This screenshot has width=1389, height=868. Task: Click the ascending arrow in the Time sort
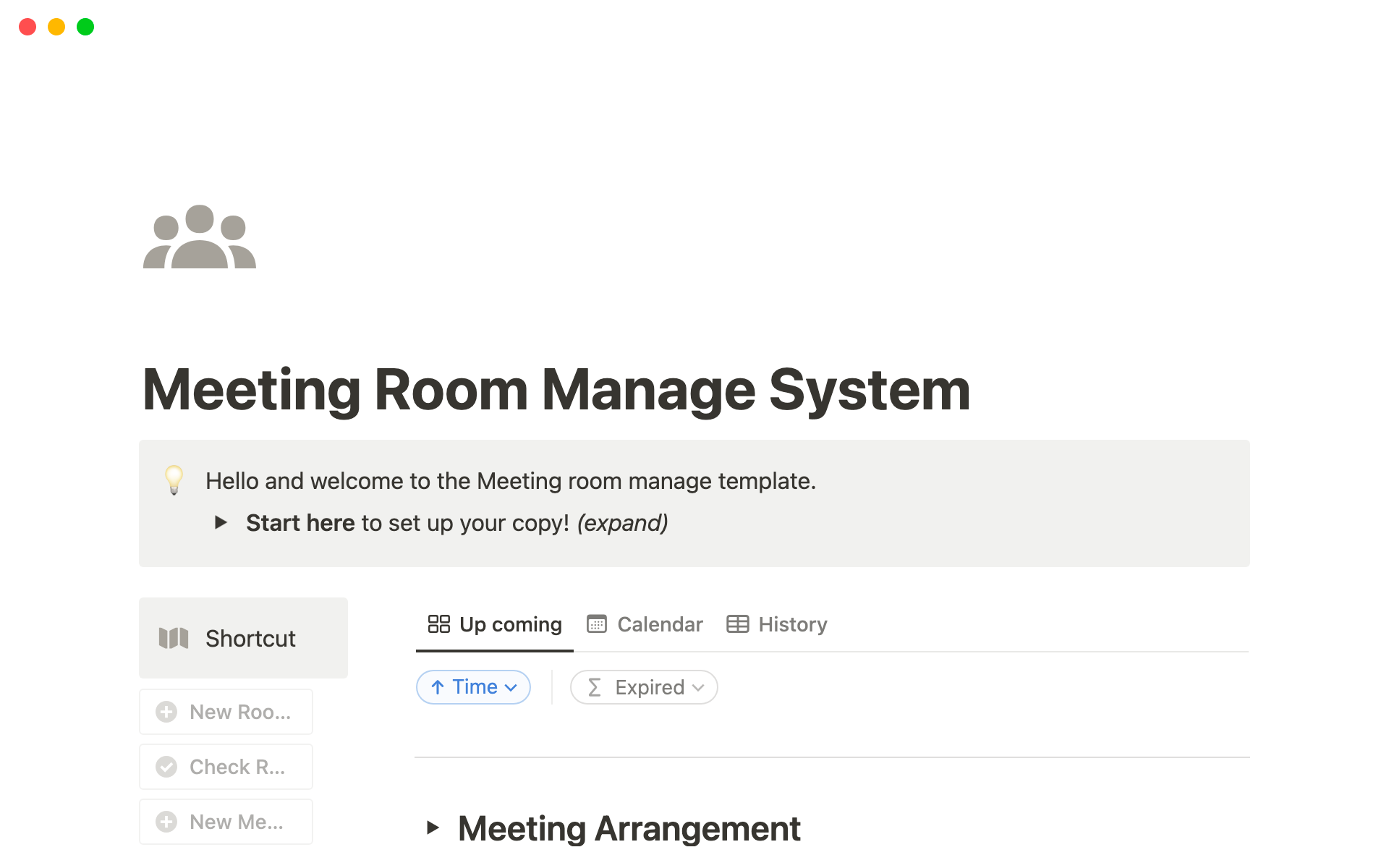tap(437, 686)
